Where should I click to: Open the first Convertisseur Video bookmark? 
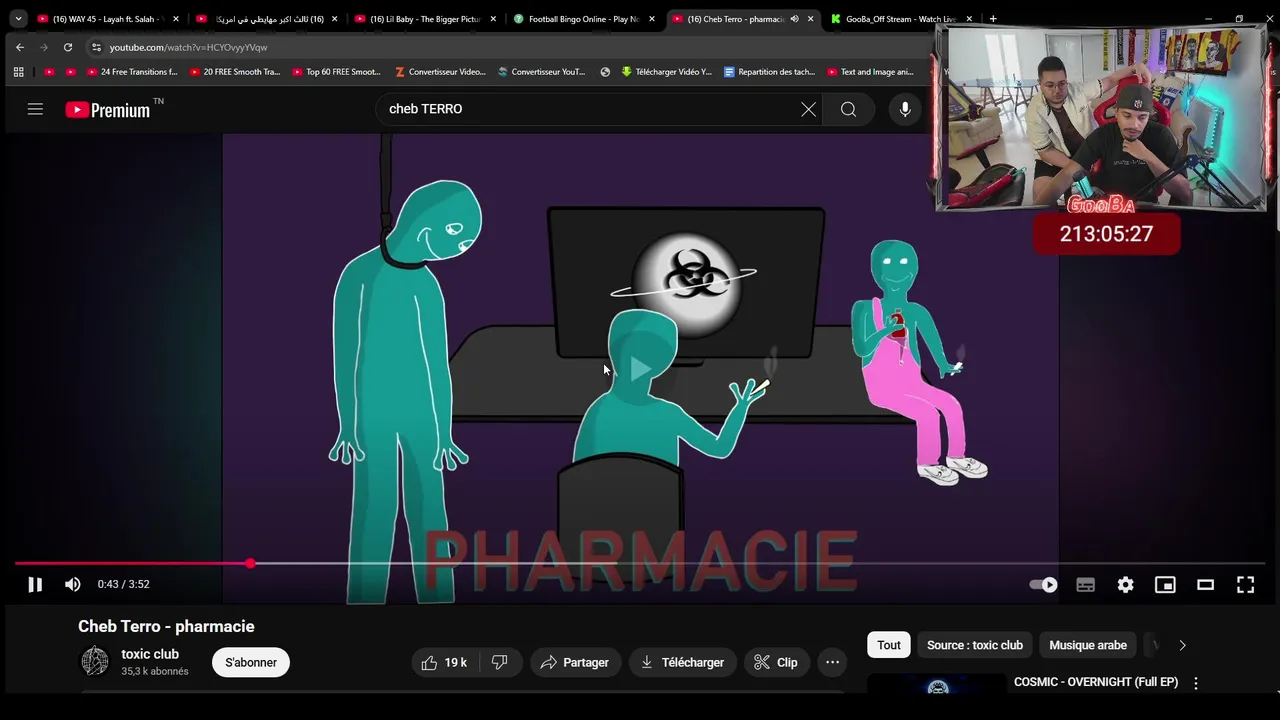pos(440,72)
